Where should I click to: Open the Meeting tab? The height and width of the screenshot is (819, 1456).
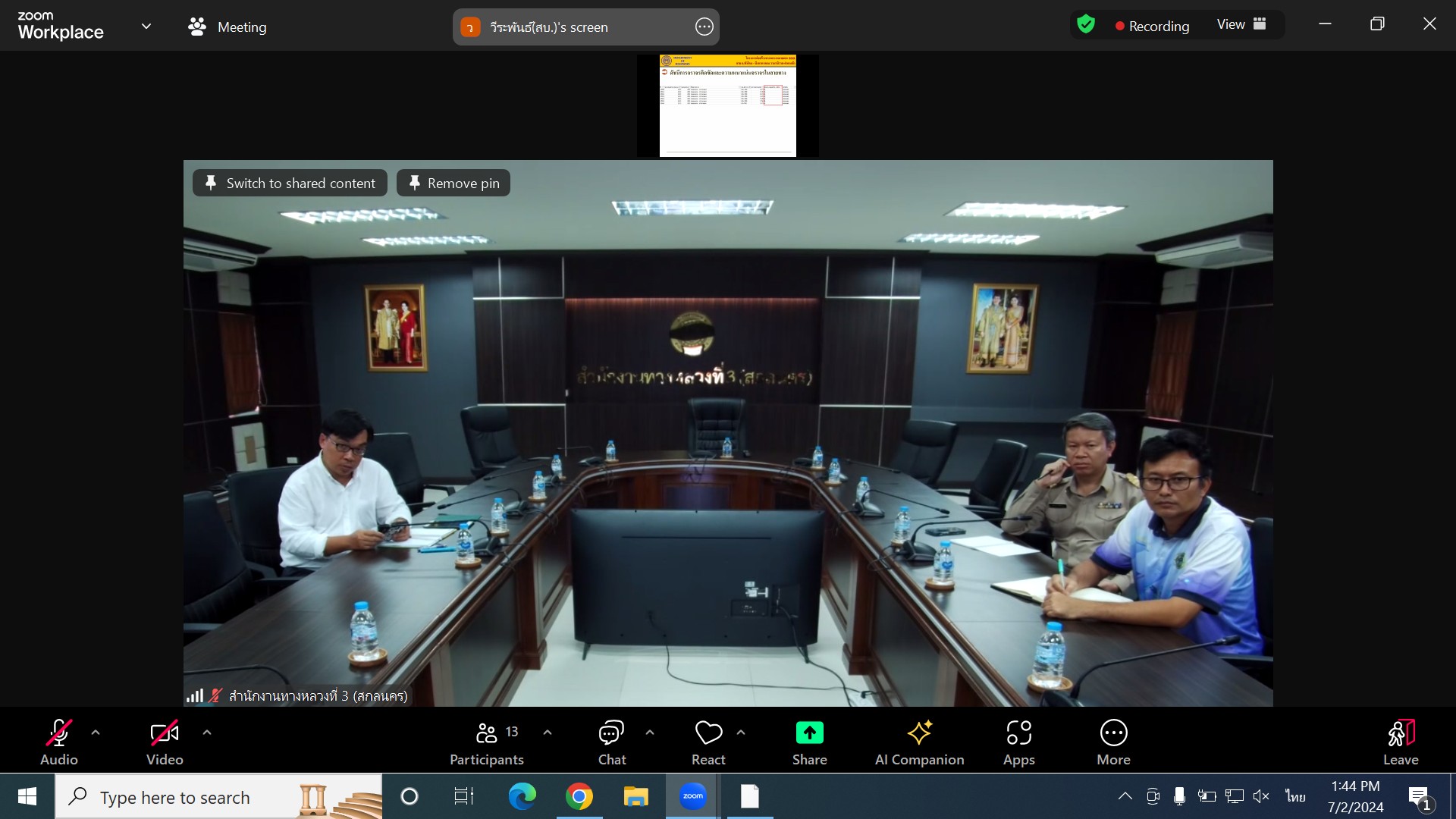(x=227, y=27)
